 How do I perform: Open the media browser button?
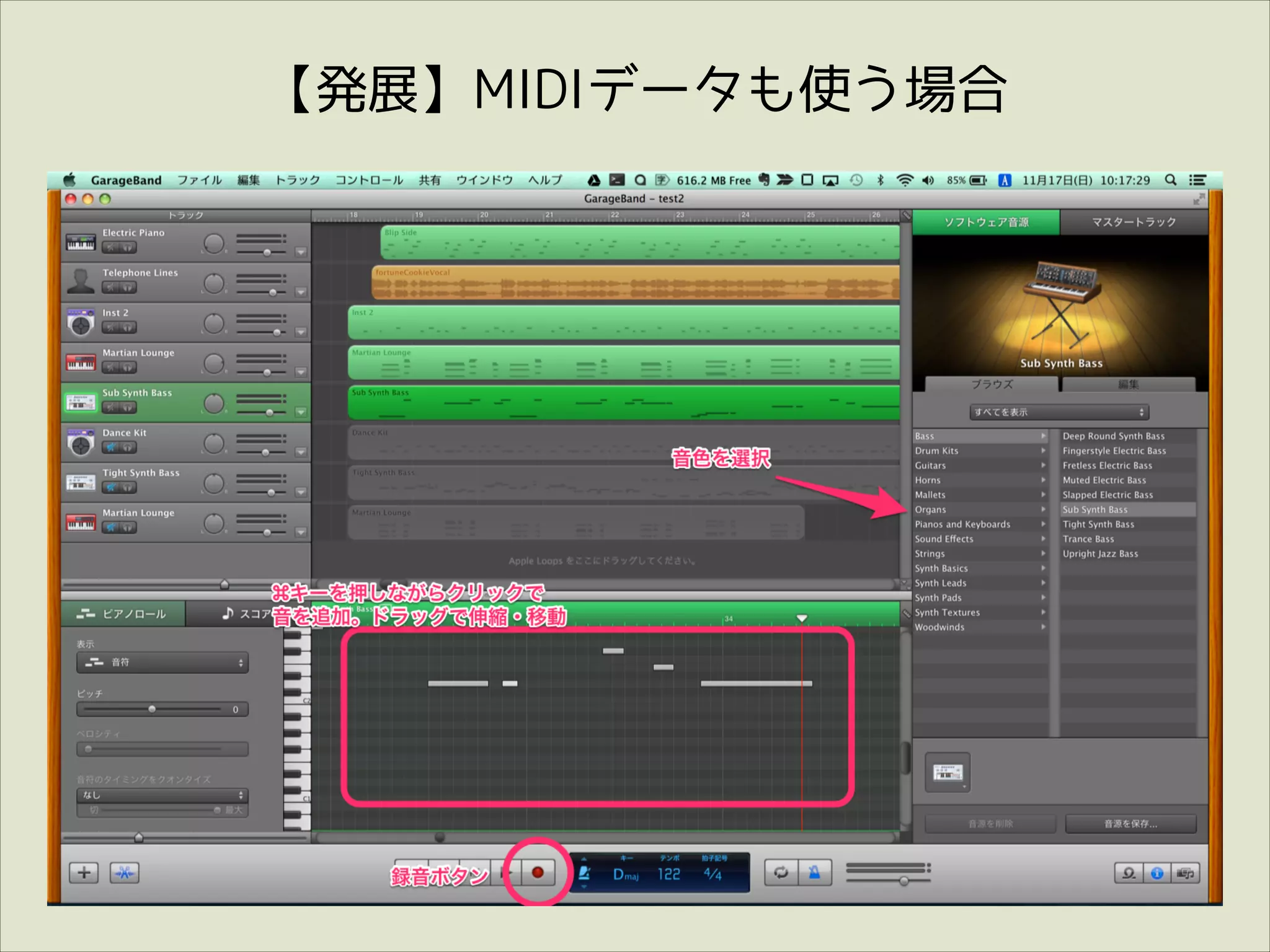tap(1186, 873)
